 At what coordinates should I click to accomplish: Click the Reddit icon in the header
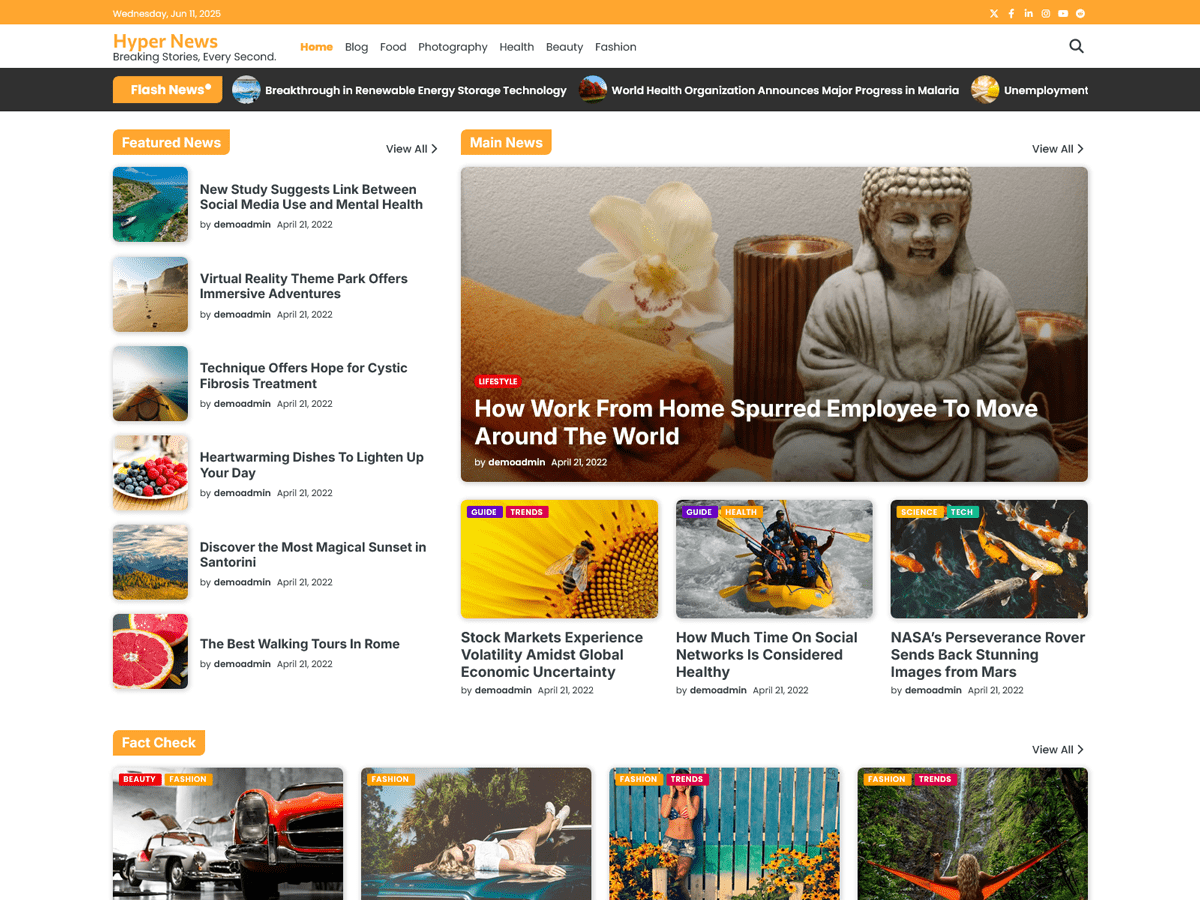(1079, 13)
